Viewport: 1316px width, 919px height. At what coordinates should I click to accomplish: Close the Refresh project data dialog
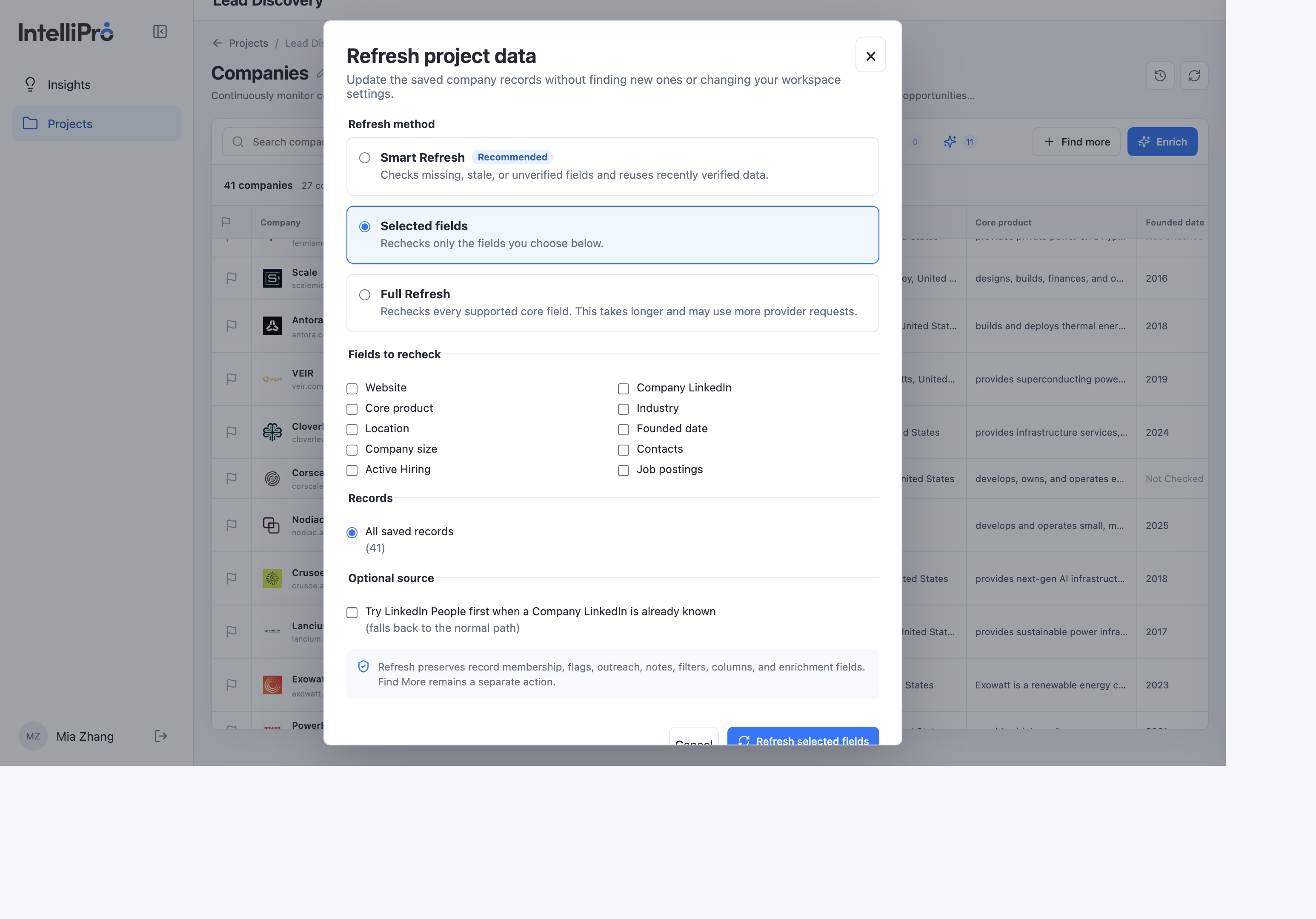point(870,56)
